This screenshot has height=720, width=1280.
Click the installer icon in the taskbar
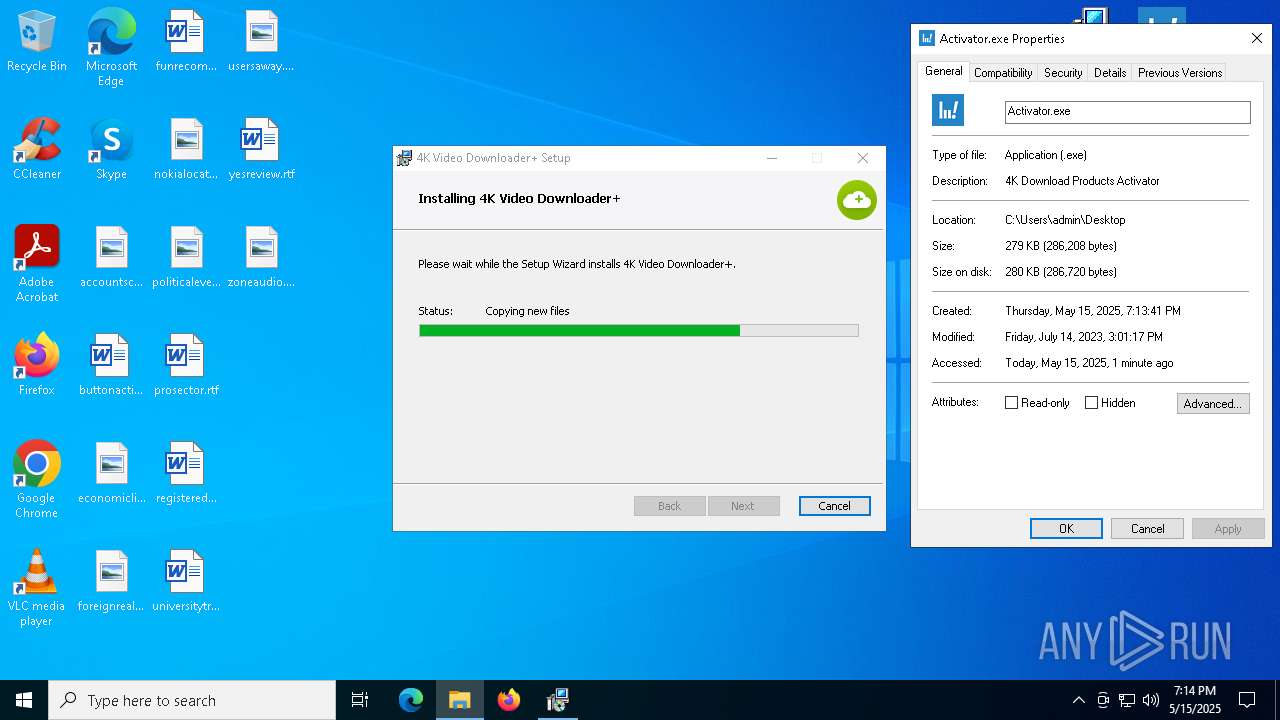[x=558, y=700]
